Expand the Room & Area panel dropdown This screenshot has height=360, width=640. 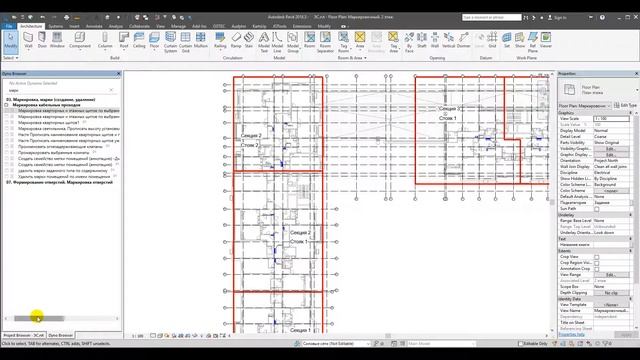[x=352, y=58]
